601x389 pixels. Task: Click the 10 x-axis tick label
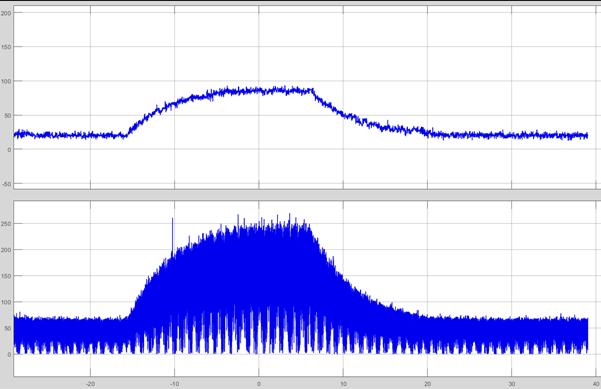pos(343,384)
